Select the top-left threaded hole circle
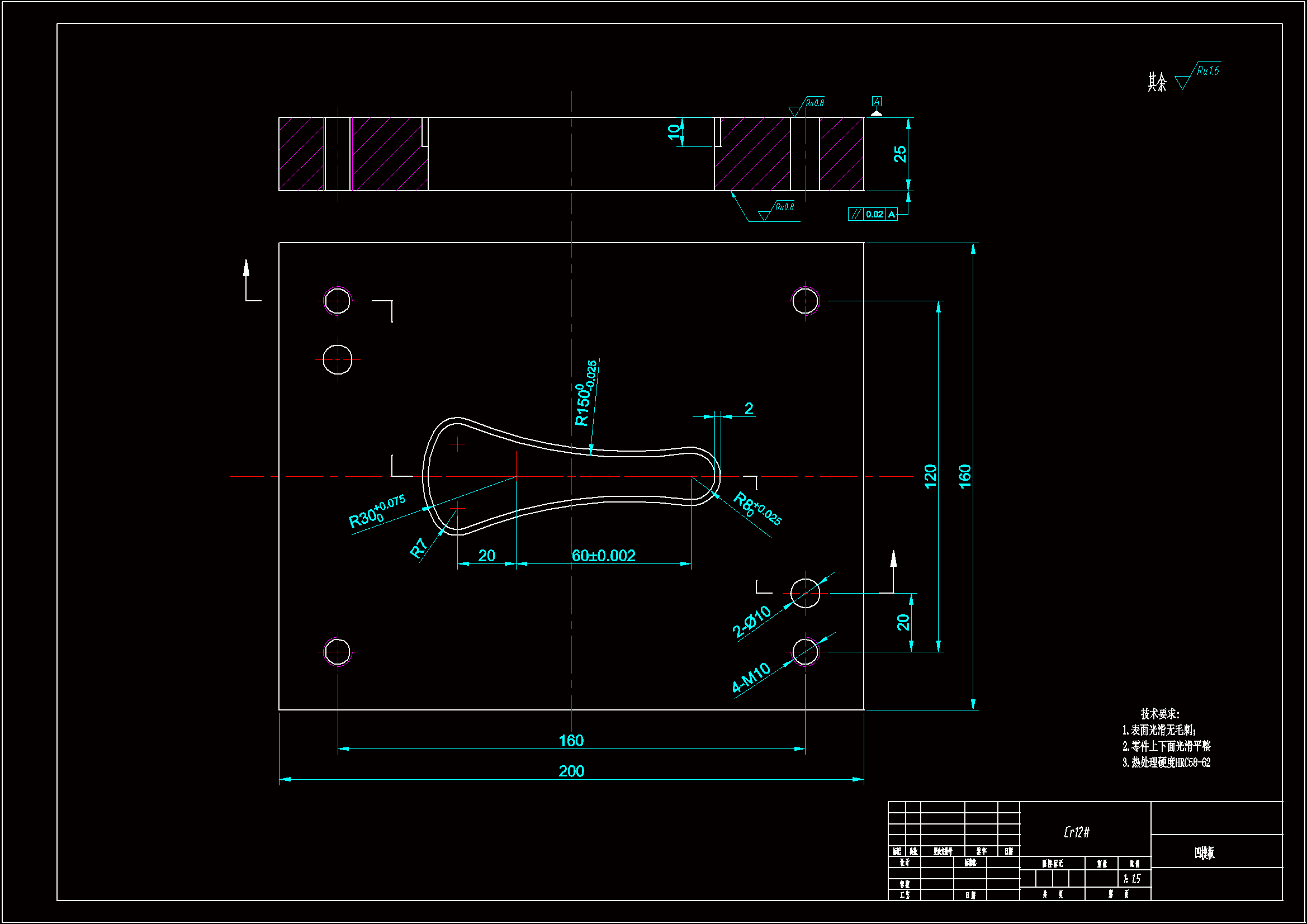 point(338,301)
